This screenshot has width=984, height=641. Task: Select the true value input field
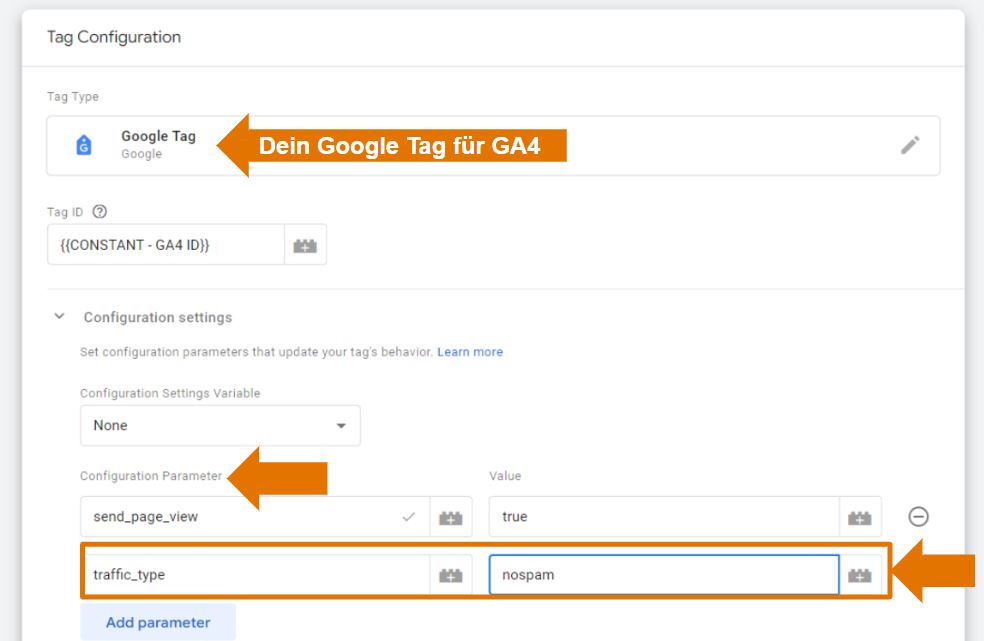(x=640, y=517)
